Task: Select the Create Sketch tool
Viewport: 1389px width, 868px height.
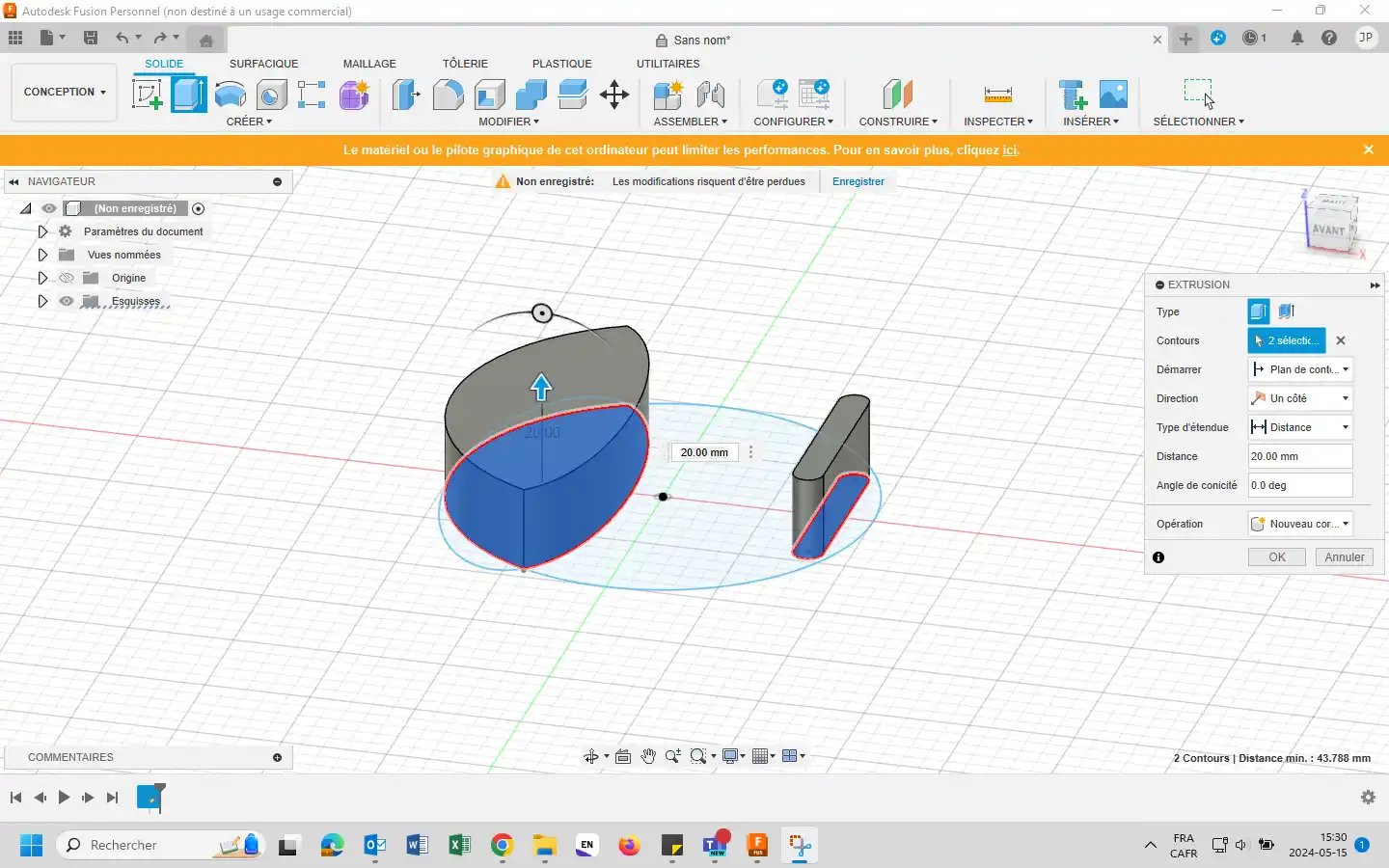Action: pyautogui.click(x=147, y=95)
